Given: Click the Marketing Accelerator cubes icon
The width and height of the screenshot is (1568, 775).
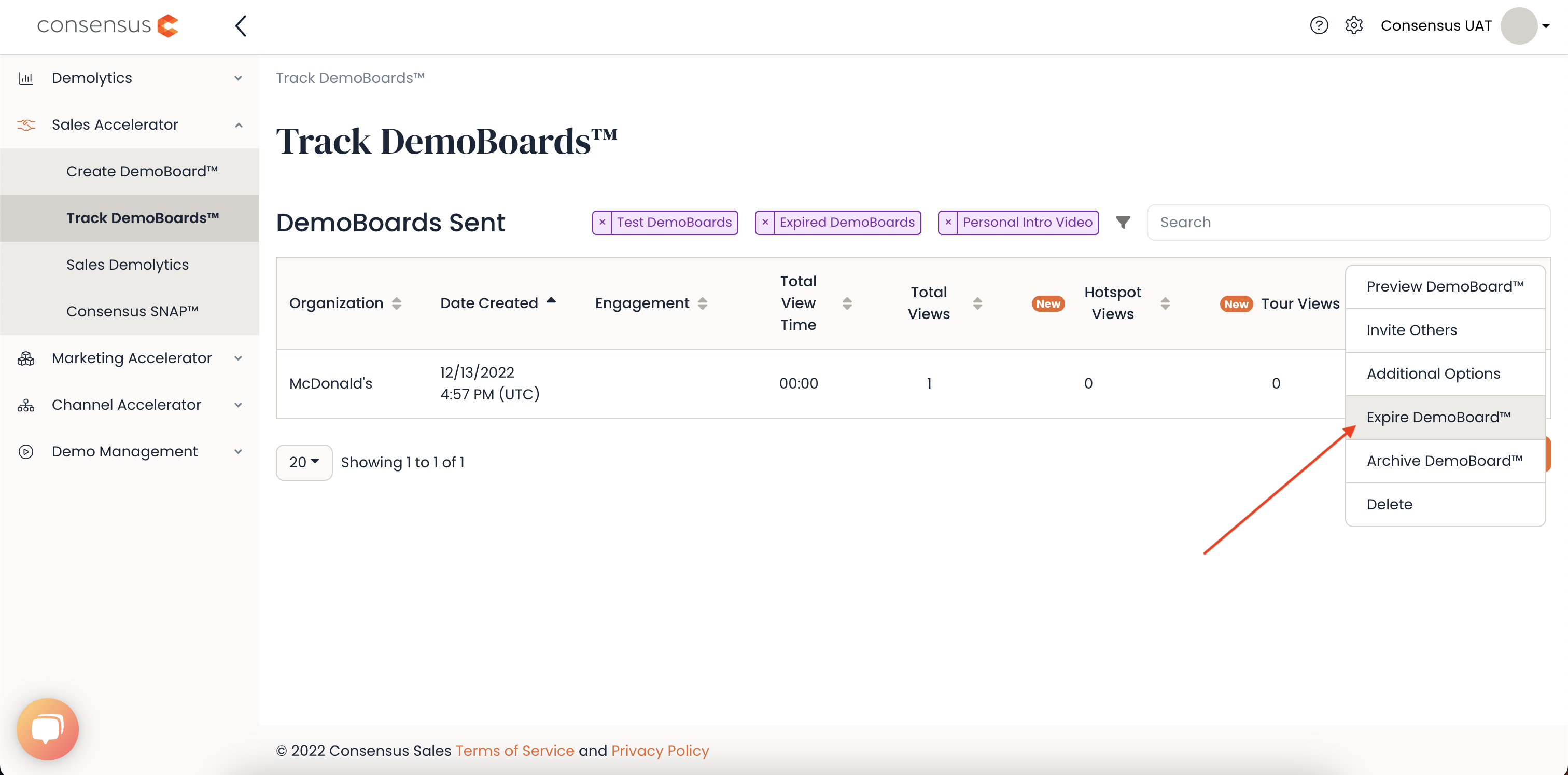Looking at the screenshot, I should (x=25, y=358).
